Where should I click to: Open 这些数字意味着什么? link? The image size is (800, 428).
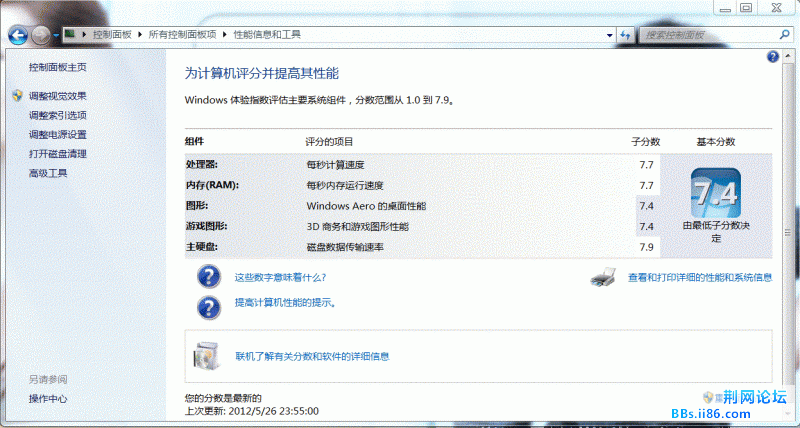[x=280, y=278]
